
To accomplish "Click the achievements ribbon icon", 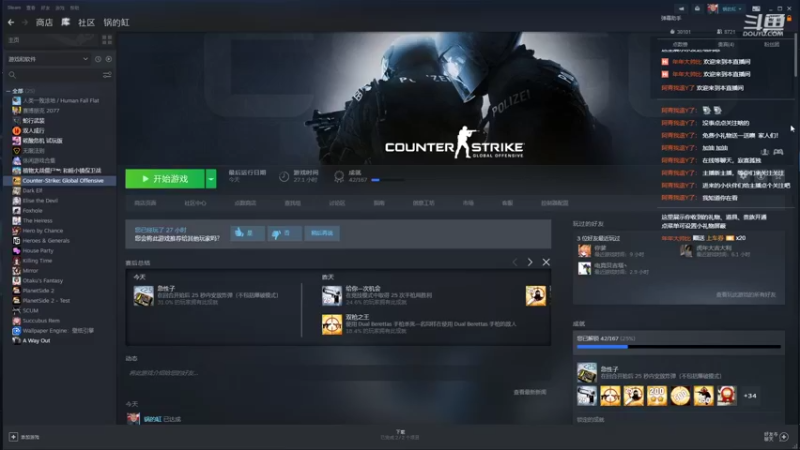I will [x=339, y=177].
